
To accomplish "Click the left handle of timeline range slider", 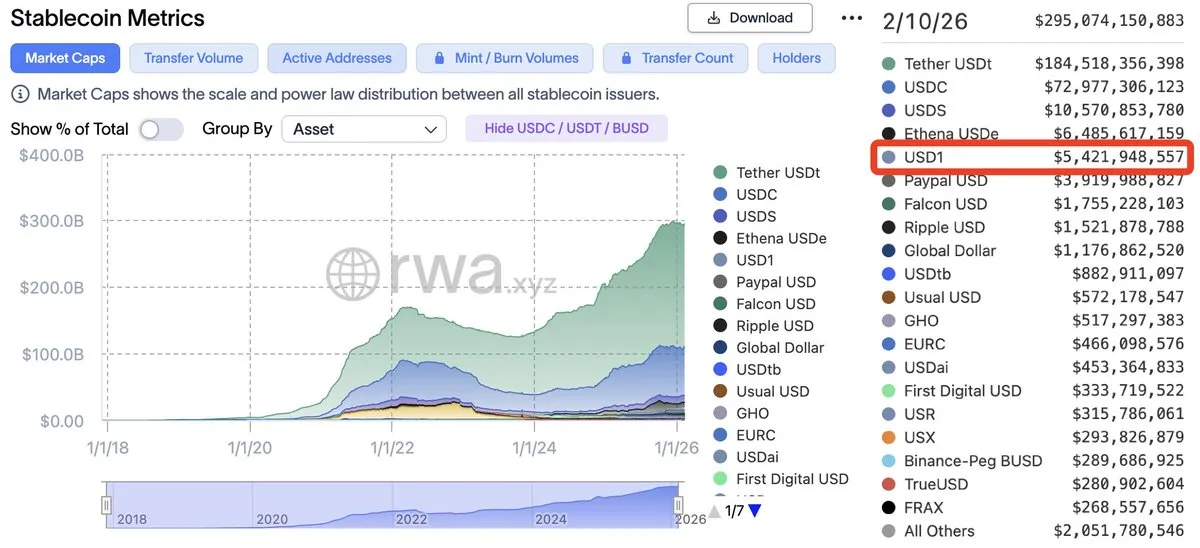I will tap(107, 506).
